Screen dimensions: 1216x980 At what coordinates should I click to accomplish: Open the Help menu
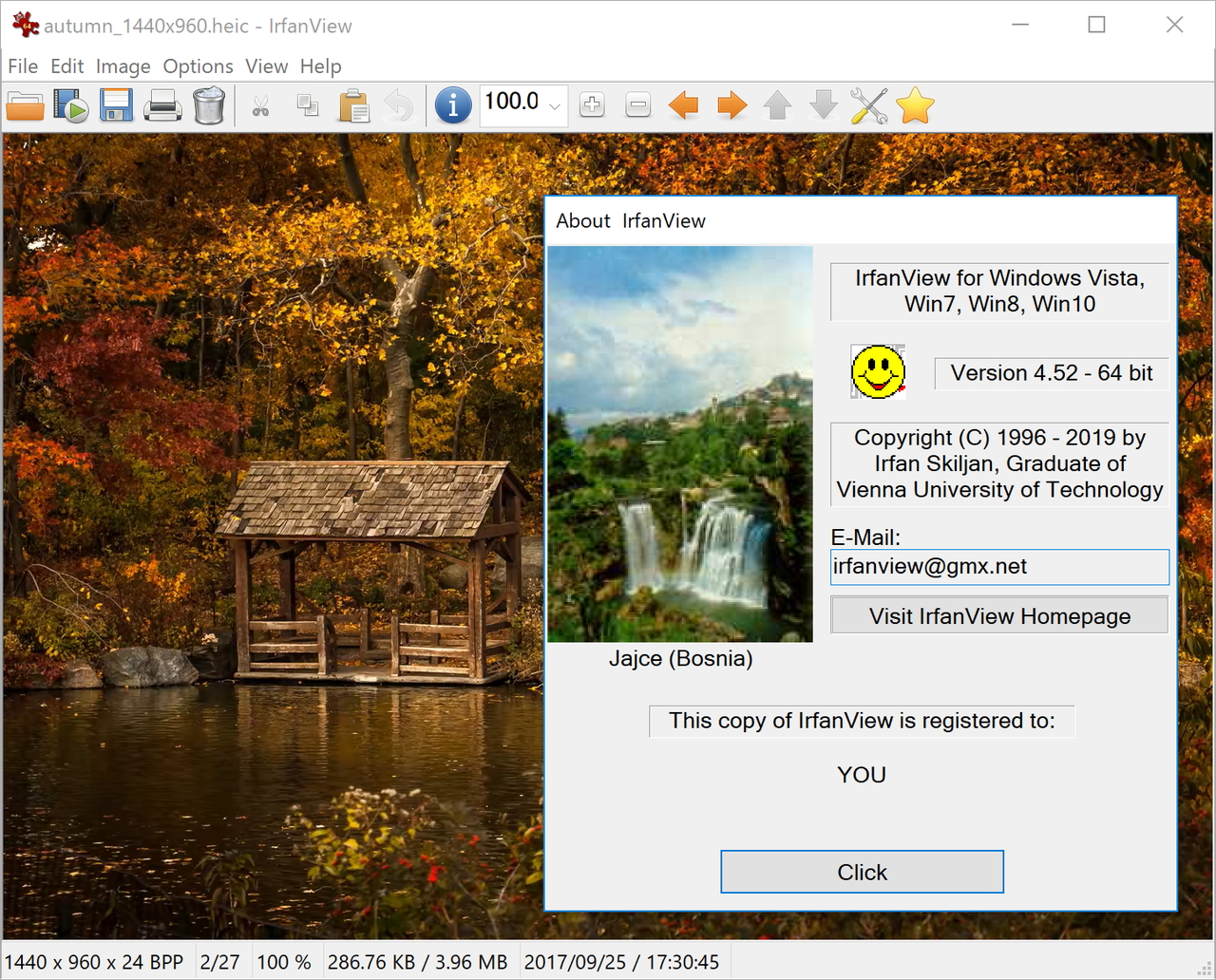click(x=320, y=66)
